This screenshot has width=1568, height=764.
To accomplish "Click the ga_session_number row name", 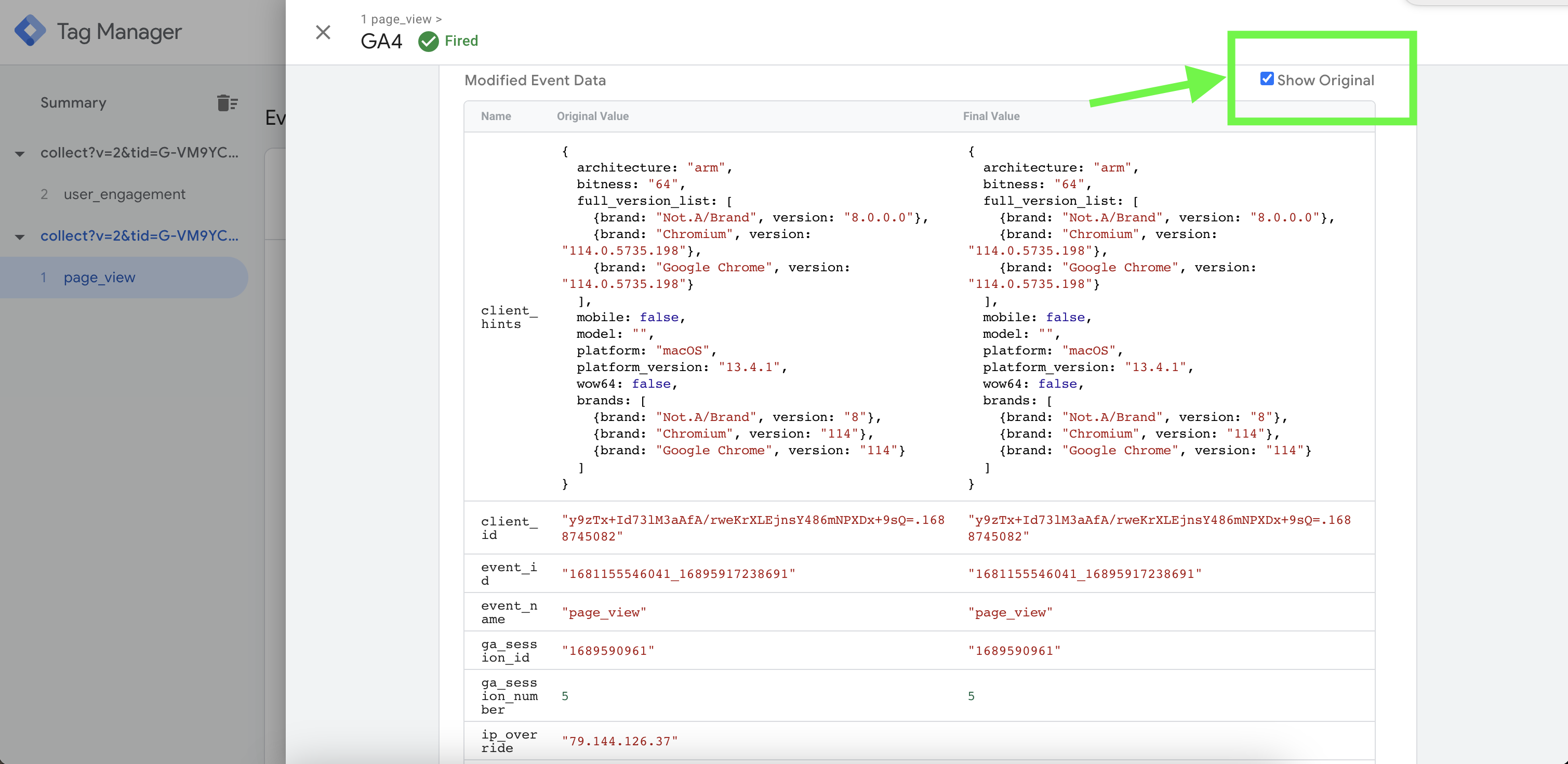I will (510, 696).
